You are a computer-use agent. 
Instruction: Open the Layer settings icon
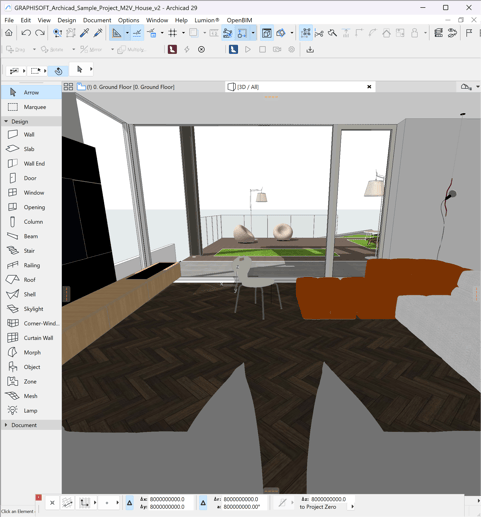438,33
